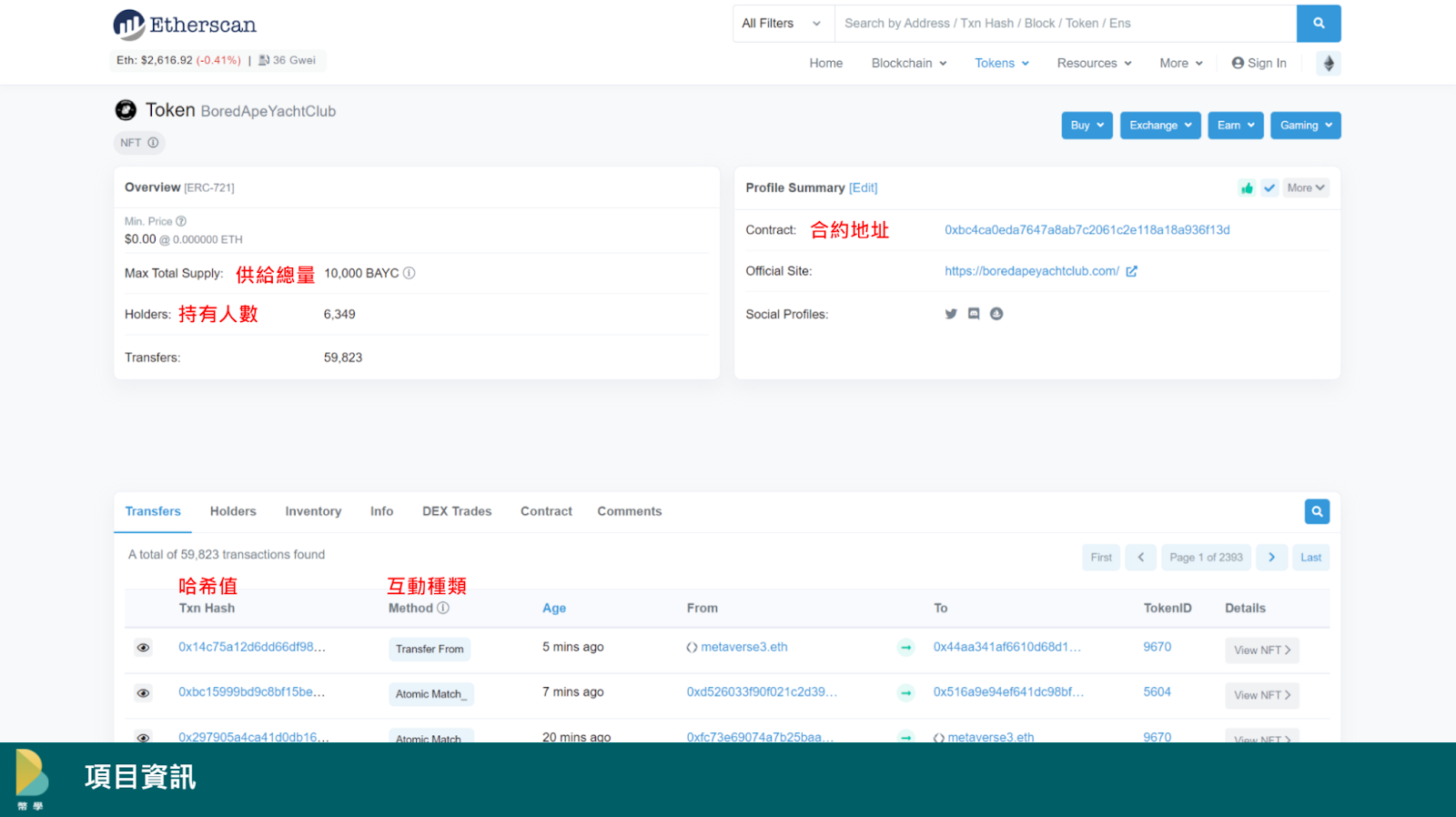Click the NFT badge info icon
The height and width of the screenshot is (817, 1456).
coord(153,143)
